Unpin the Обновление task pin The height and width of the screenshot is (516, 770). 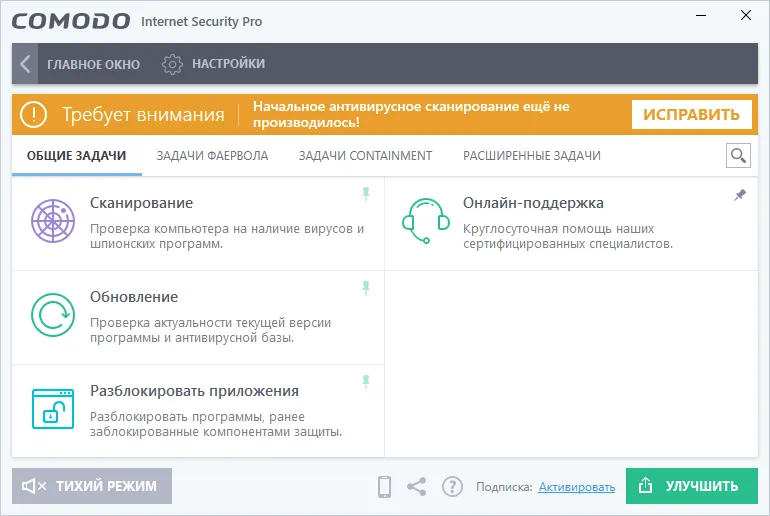tap(366, 288)
